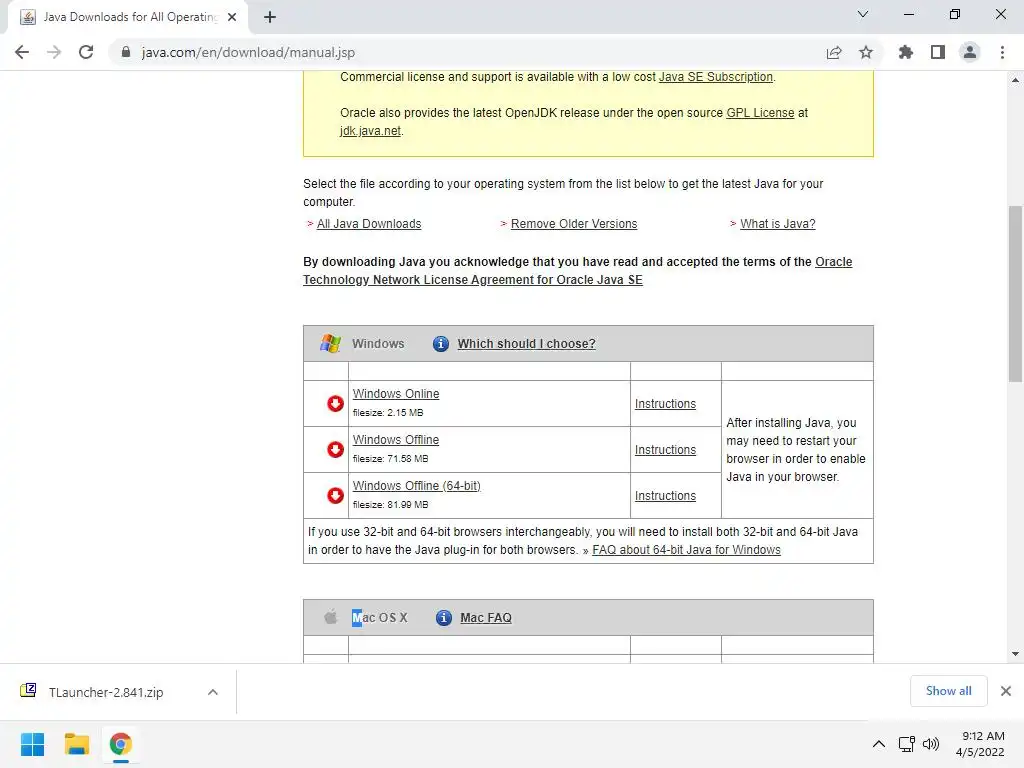Click the browser forward arrow

point(54,52)
